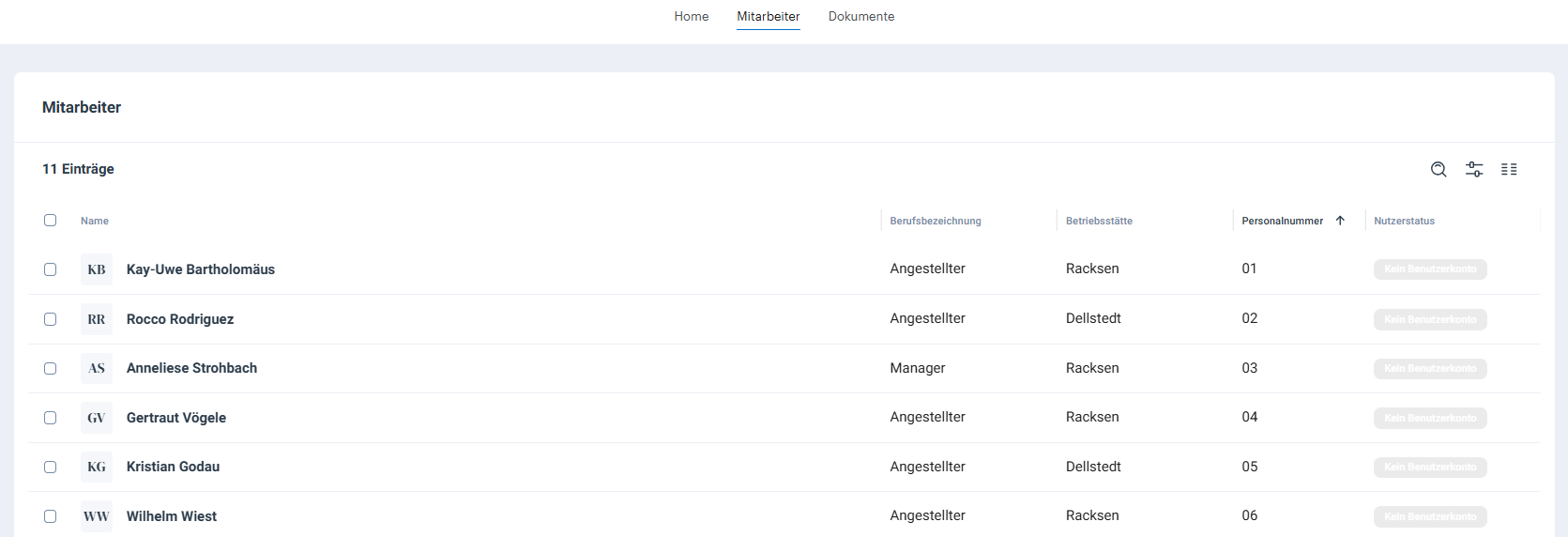Sort by the Betriebsstätte column header

coord(1099,221)
